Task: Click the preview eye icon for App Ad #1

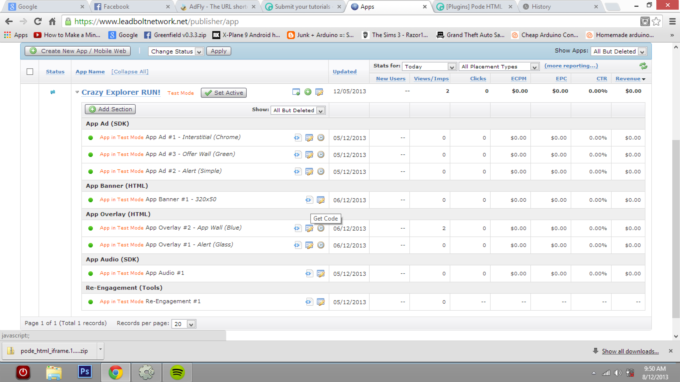Action: (x=297, y=138)
